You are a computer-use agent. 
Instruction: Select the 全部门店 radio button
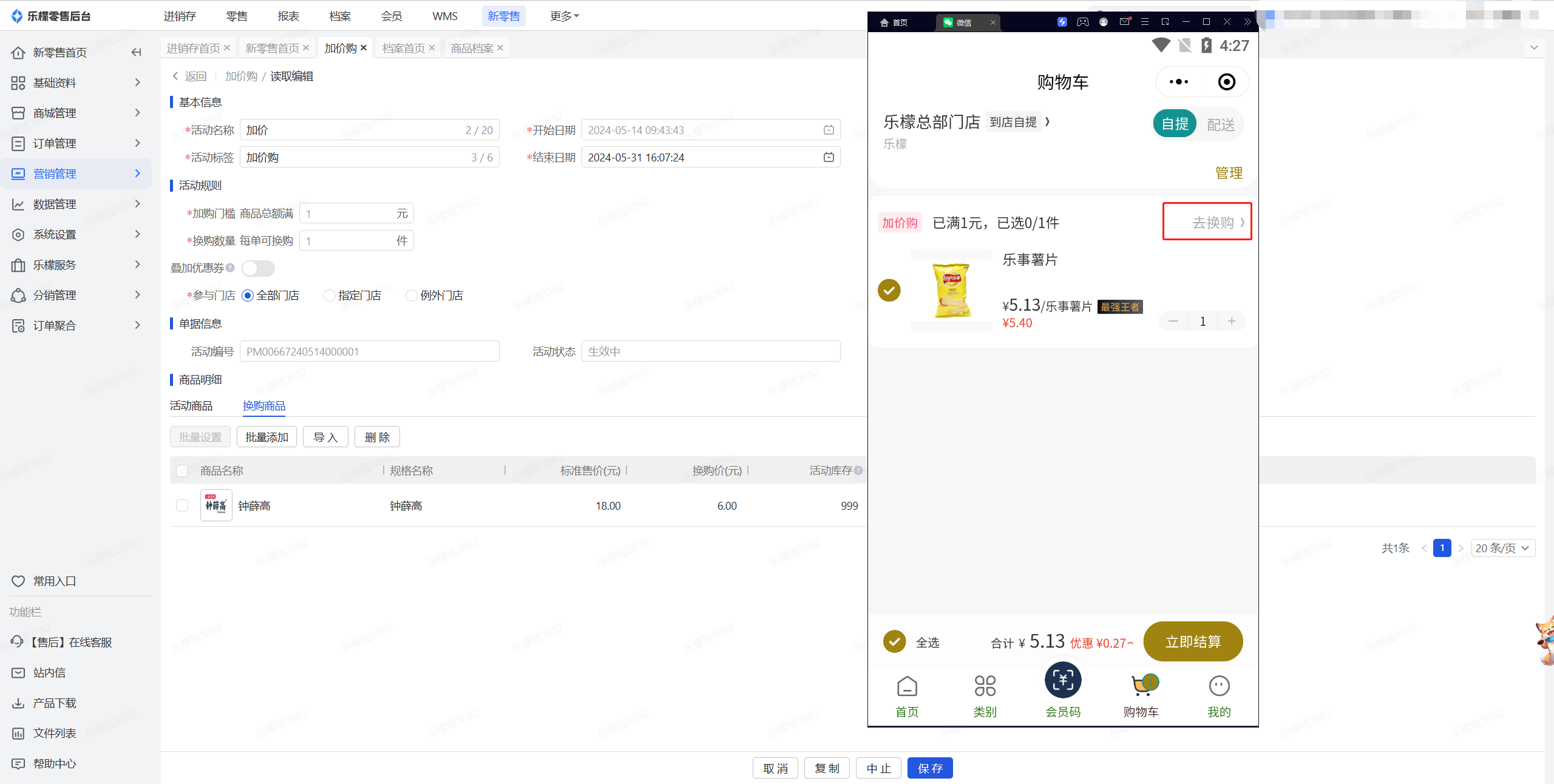click(x=247, y=296)
